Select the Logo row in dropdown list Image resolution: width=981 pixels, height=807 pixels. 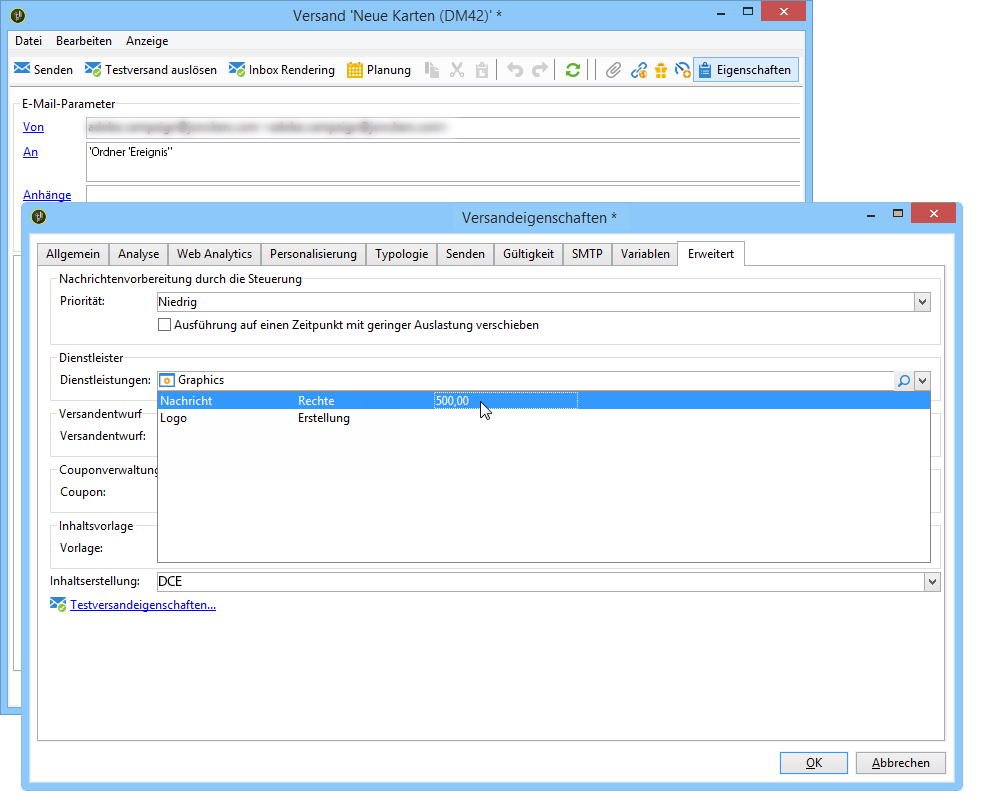pos(543,418)
